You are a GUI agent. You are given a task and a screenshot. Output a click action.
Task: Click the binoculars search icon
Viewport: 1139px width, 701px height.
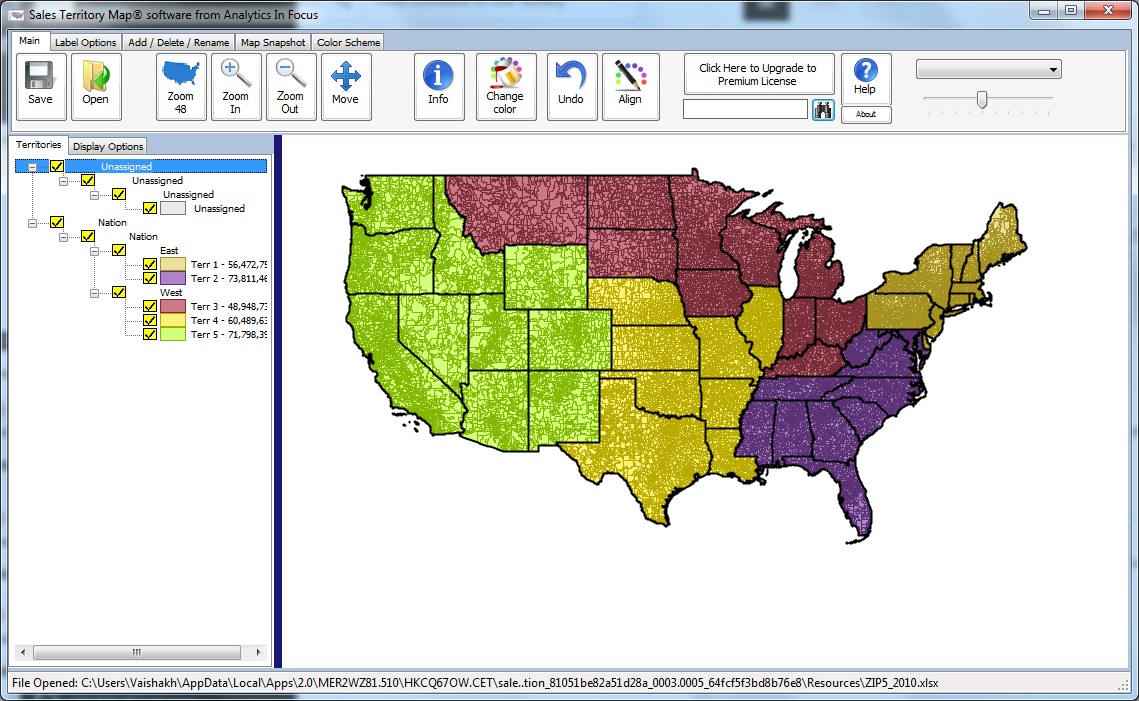822,109
